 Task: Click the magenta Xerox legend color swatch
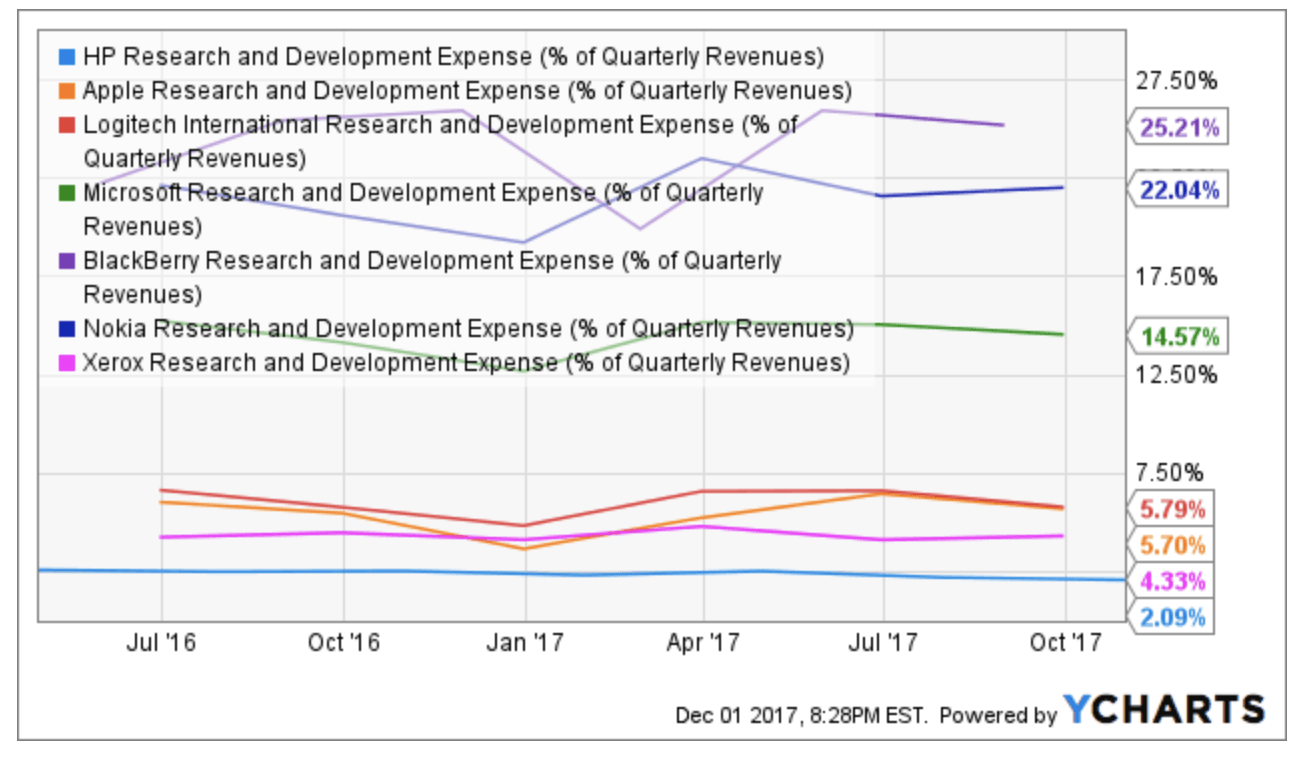click(66, 362)
